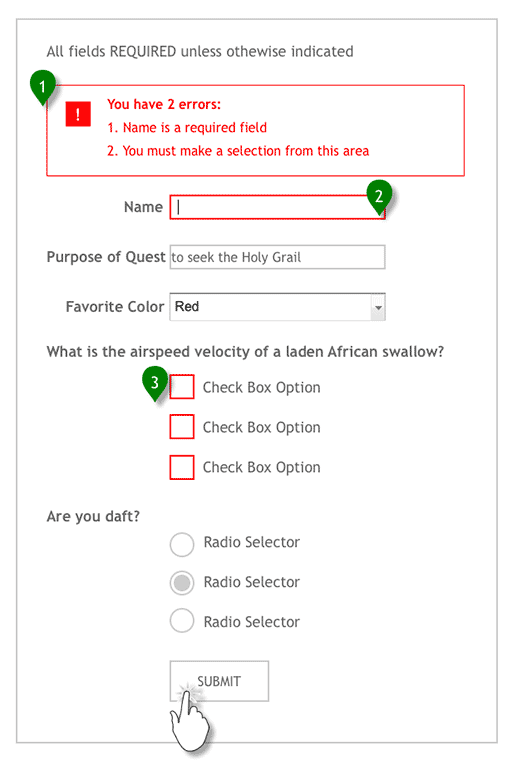Click the green annotation marker number 3
The width and height of the screenshot is (512, 761).
[x=155, y=383]
